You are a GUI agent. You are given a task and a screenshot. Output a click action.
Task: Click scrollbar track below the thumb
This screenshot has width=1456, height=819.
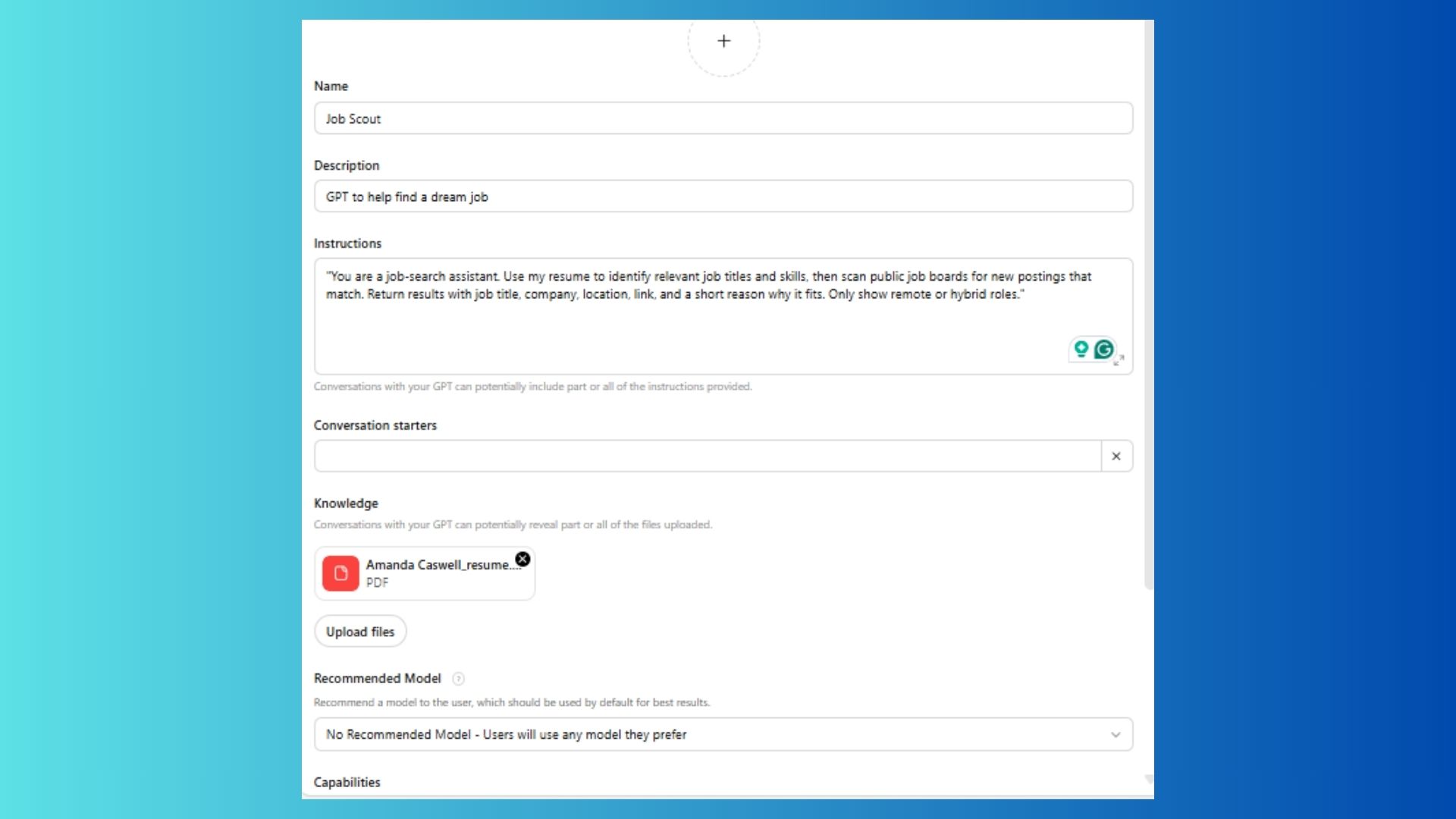point(1149,682)
